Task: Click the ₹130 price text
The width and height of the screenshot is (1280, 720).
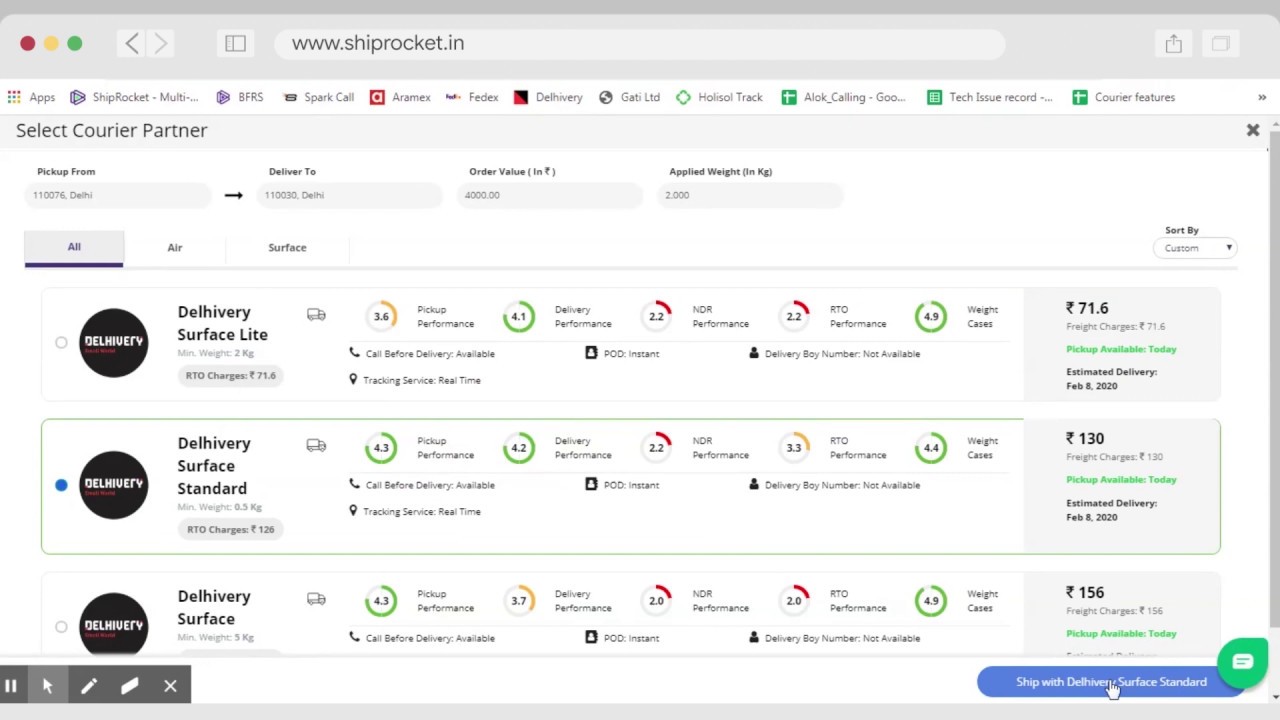Action: tap(1085, 438)
